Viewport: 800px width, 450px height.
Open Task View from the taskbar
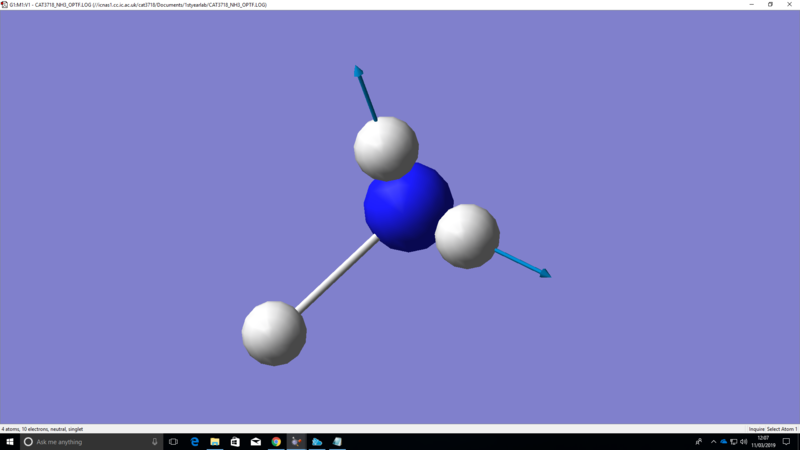tap(173, 442)
